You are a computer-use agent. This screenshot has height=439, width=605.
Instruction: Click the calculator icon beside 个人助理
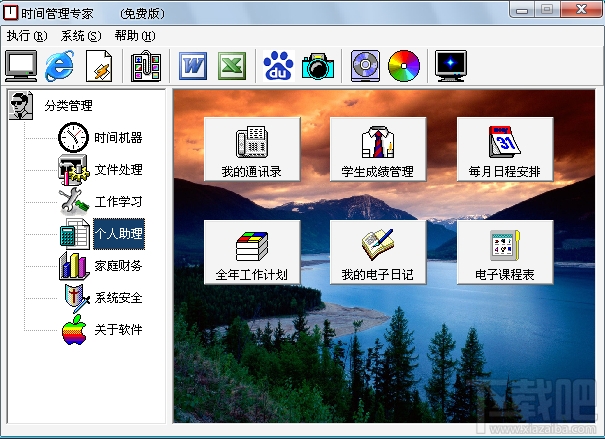coord(75,234)
